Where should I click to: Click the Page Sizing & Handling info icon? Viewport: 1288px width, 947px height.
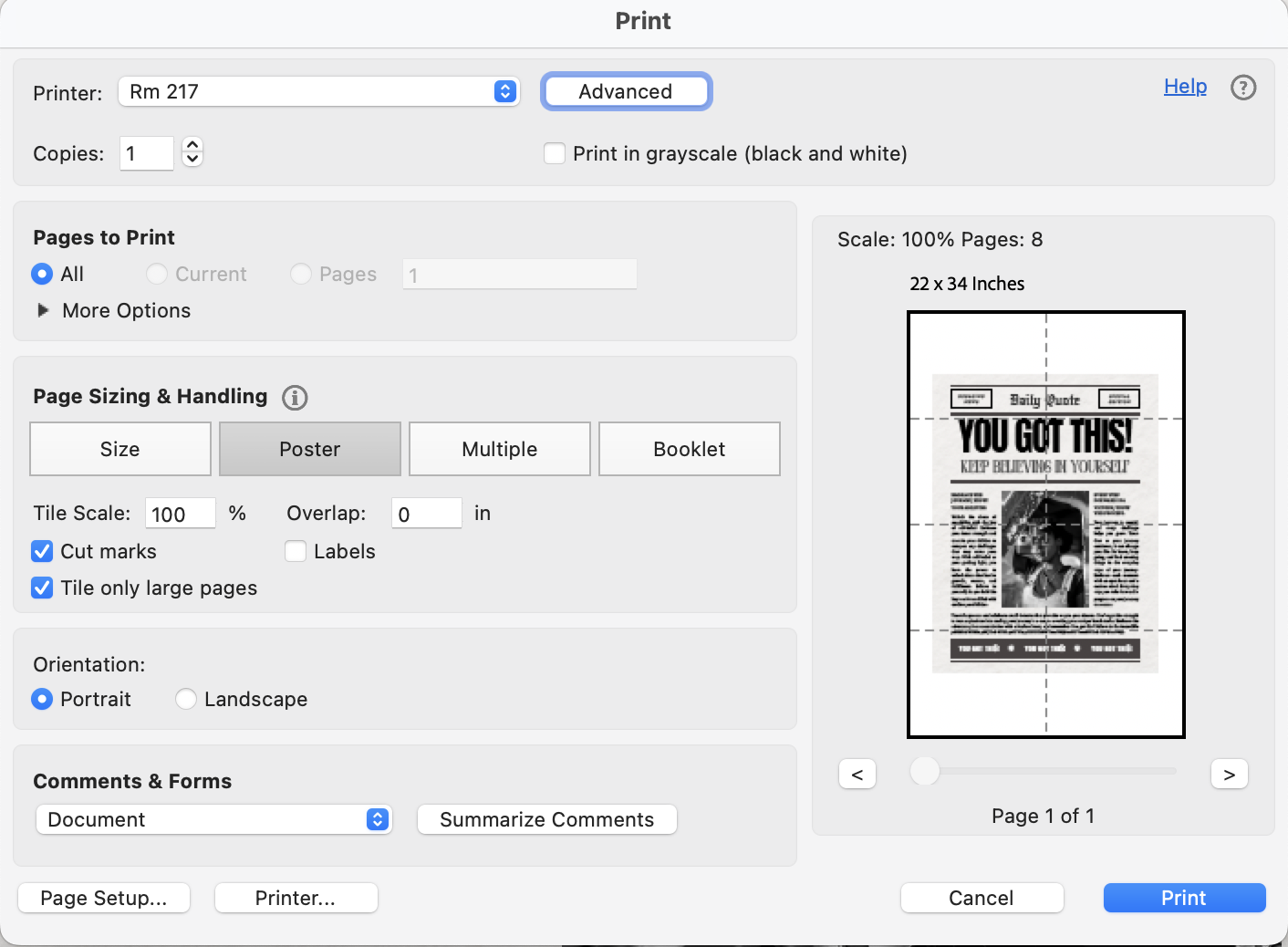[x=296, y=398]
